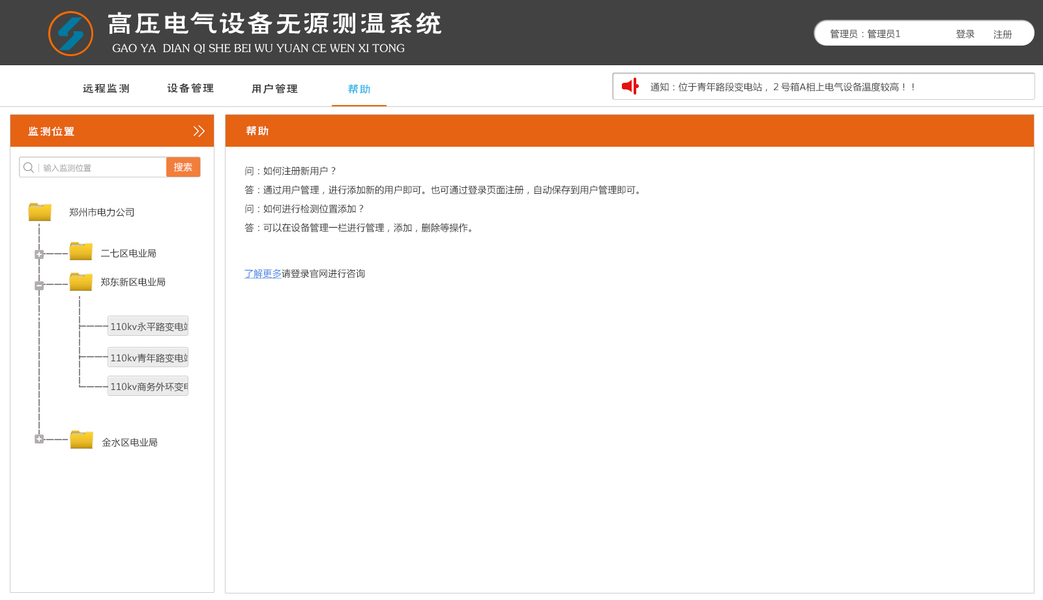The height and width of the screenshot is (600, 1043).
Task: Expand the 金水区电业局 tree node
Action: [x=39, y=439]
